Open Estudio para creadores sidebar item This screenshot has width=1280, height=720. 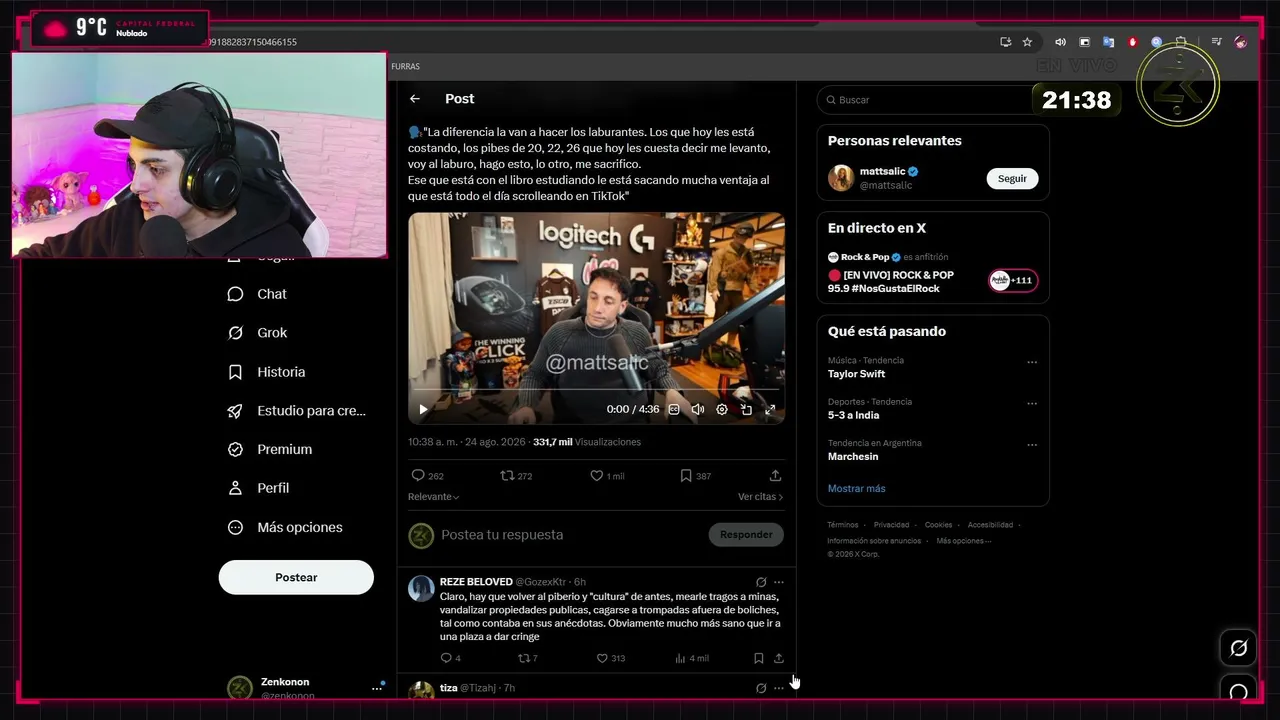point(296,411)
